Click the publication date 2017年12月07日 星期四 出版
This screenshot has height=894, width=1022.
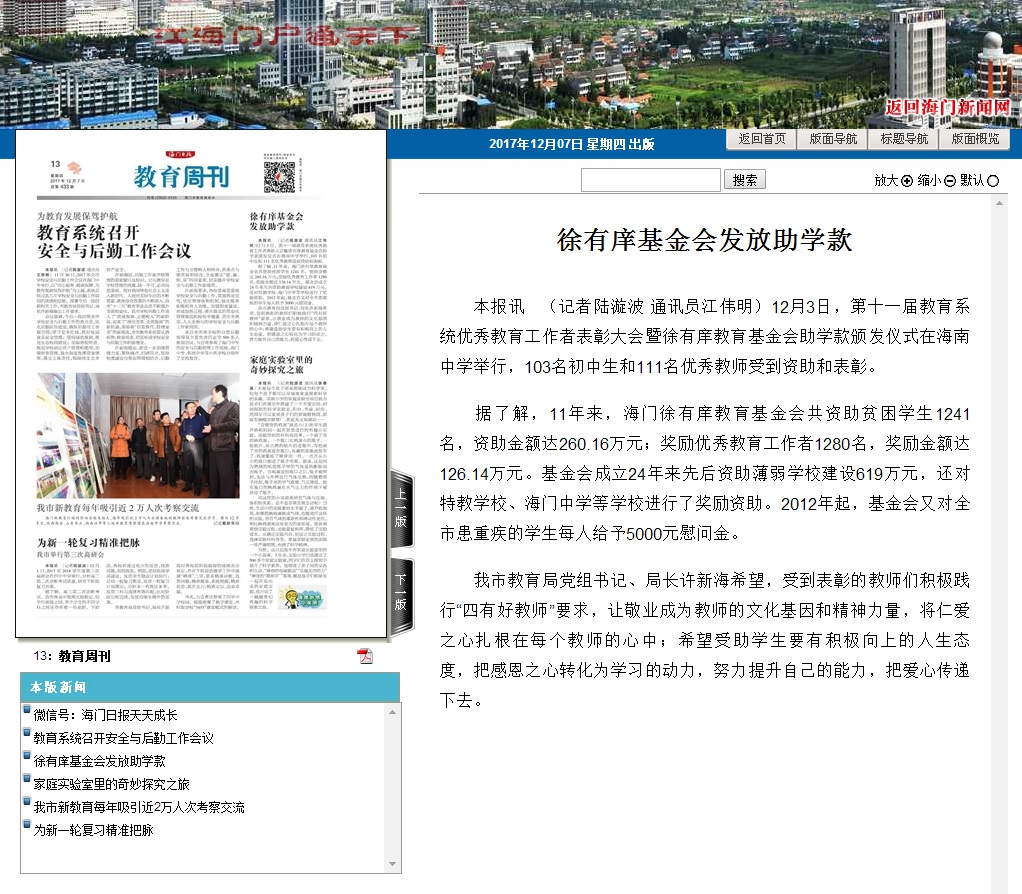click(572, 144)
